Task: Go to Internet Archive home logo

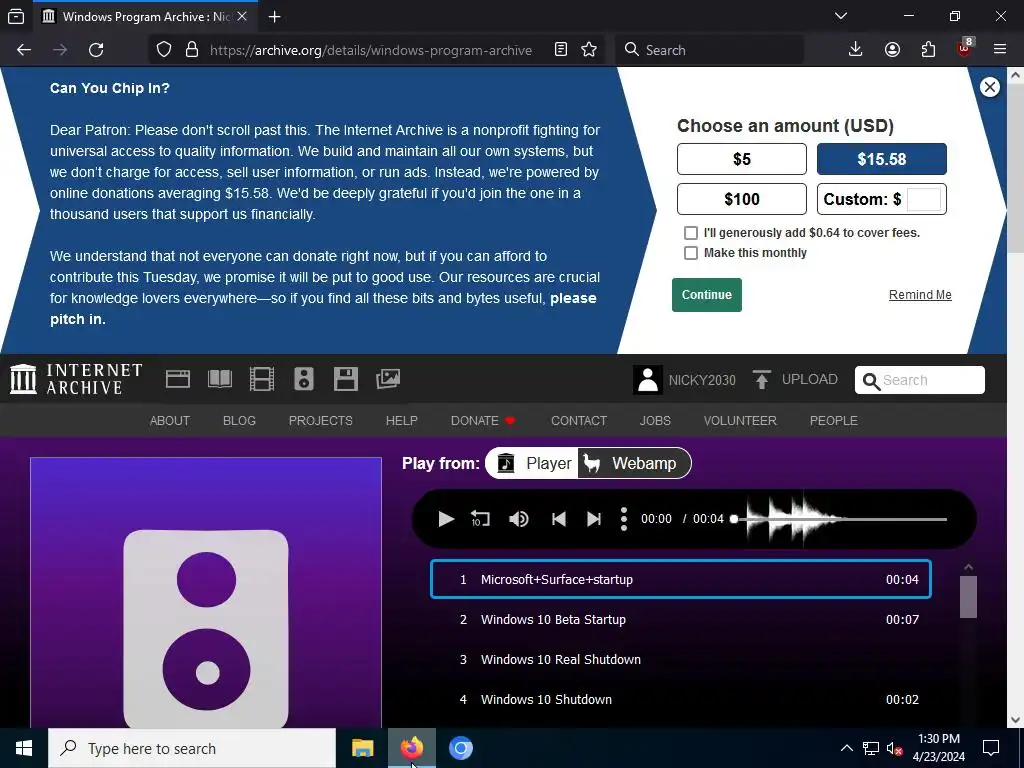Action: pyautogui.click(x=76, y=379)
